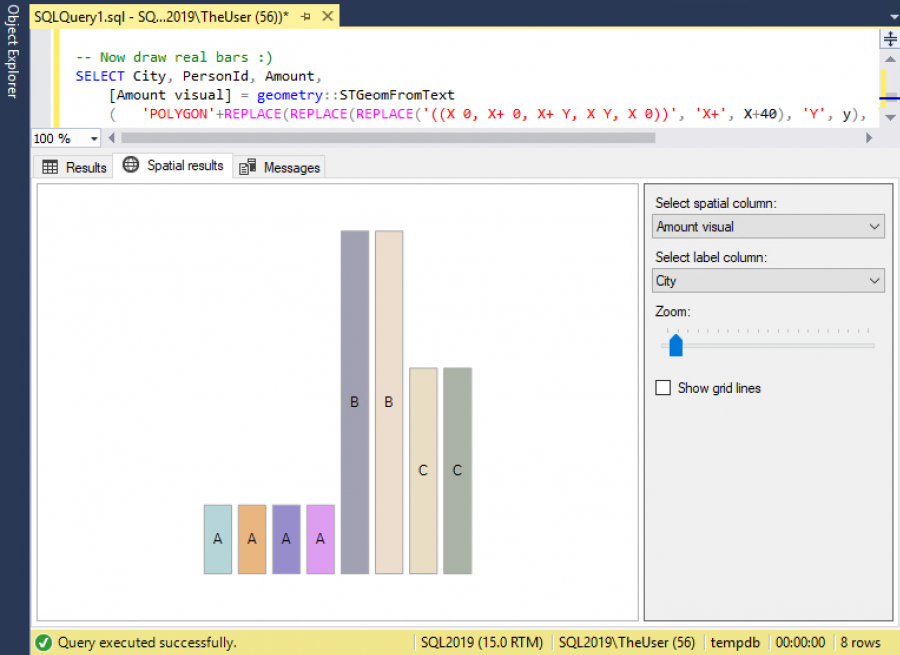Open the Select label column dropdown
The width and height of the screenshot is (900, 655).
click(x=873, y=280)
